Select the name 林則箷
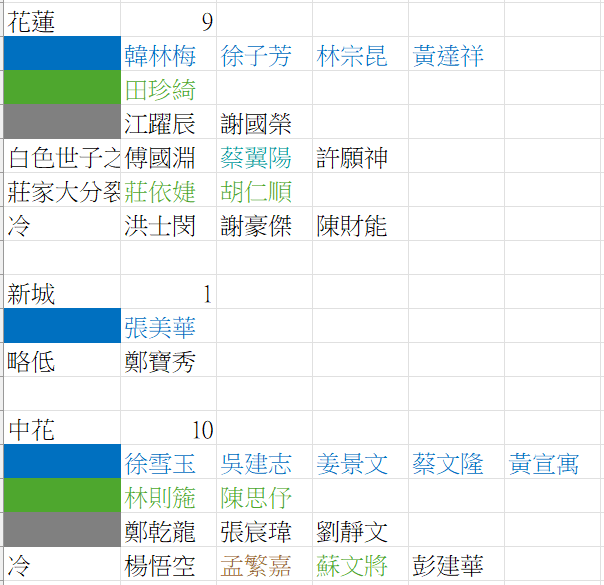The width and height of the screenshot is (604, 585). coord(160,498)
